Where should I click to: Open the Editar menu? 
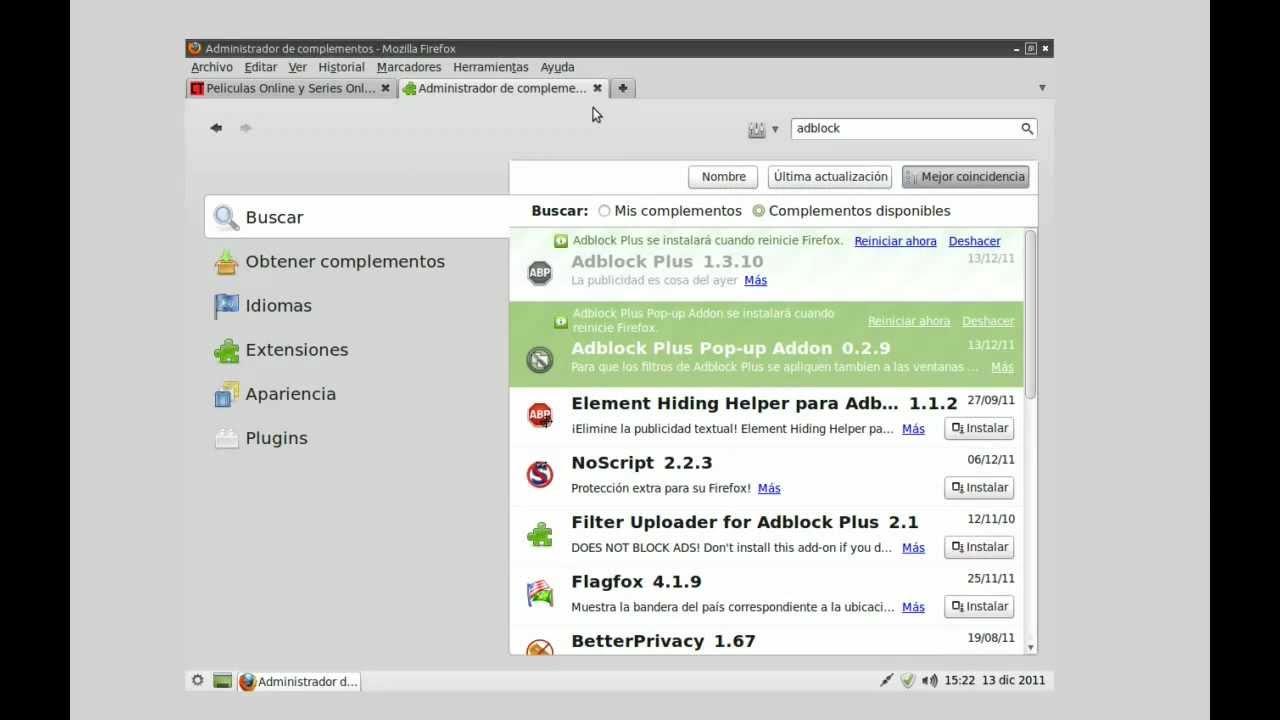(x=261, y=67)
